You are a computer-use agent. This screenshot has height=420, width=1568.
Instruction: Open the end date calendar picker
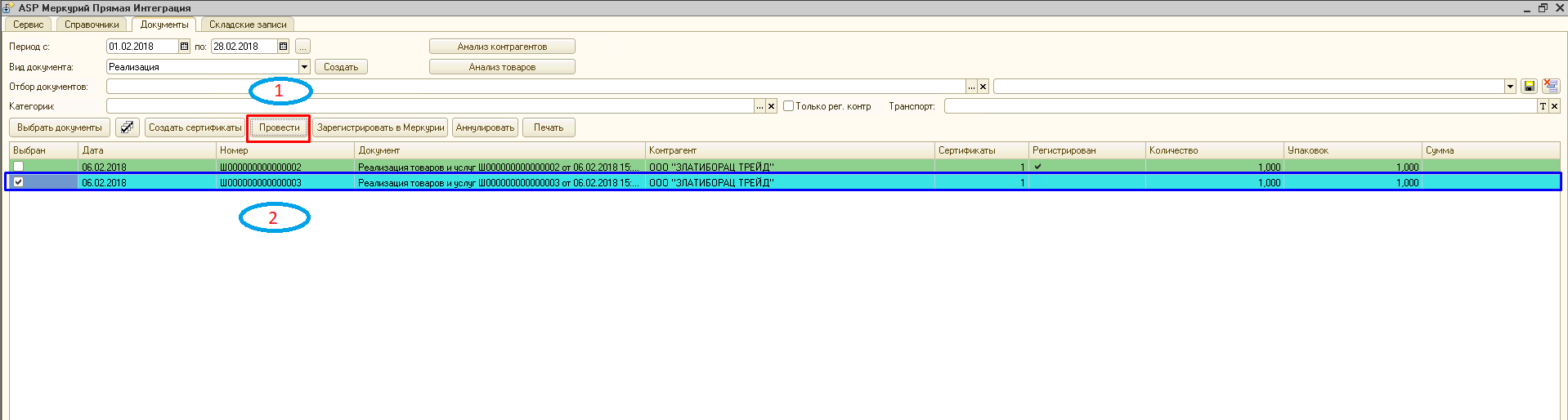[283, 47]
